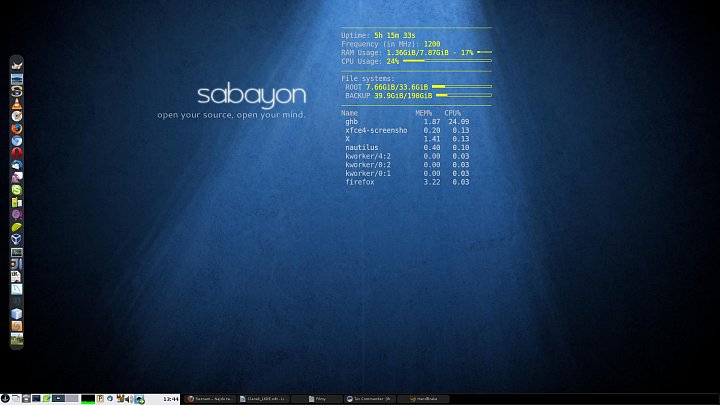
Task: Click the 'ghb' process name in Conky
Action: pos(351,122)
